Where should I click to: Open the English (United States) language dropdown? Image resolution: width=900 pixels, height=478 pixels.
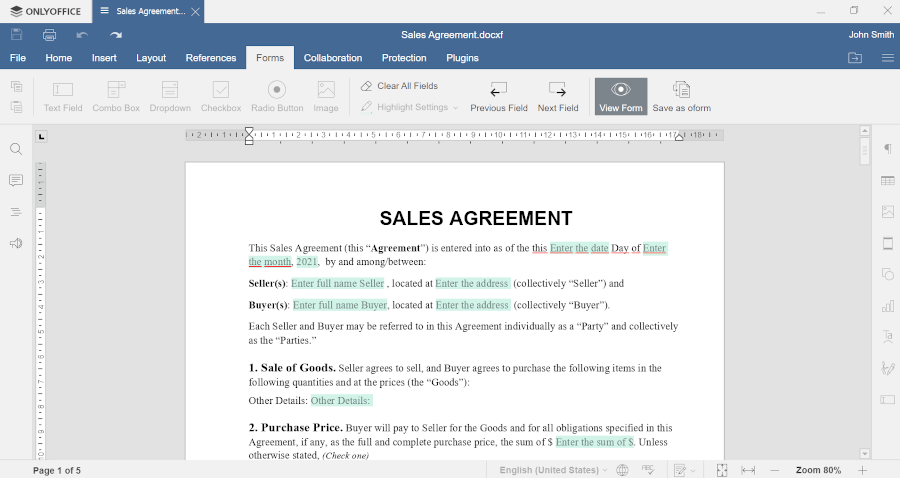click(552, 470)
